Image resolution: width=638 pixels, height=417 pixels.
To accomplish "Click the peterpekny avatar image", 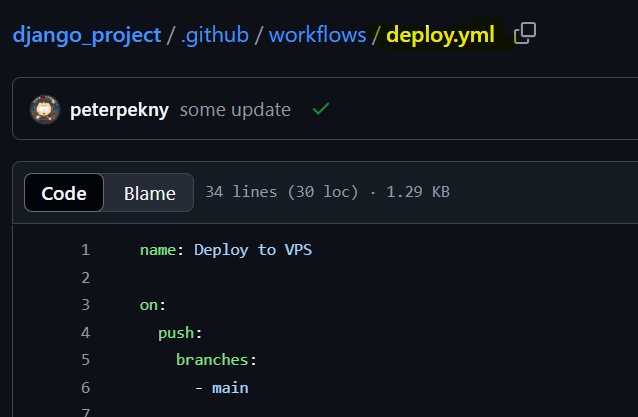I will click(x=45, y=109).
